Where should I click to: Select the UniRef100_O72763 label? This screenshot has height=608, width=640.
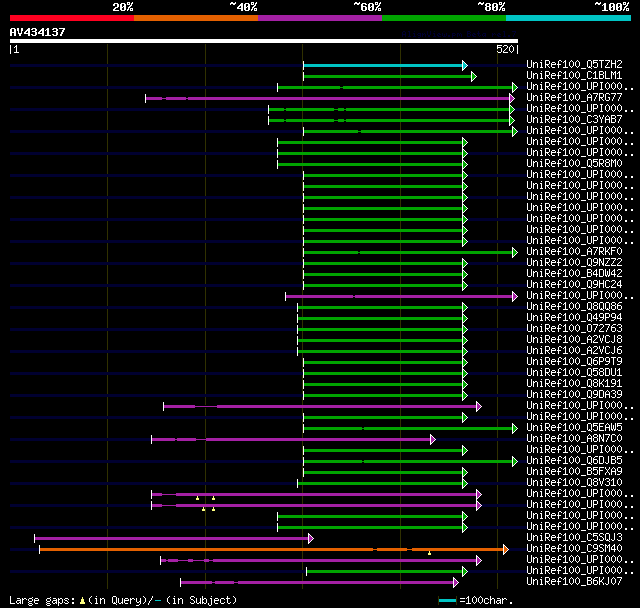[574, 329]
